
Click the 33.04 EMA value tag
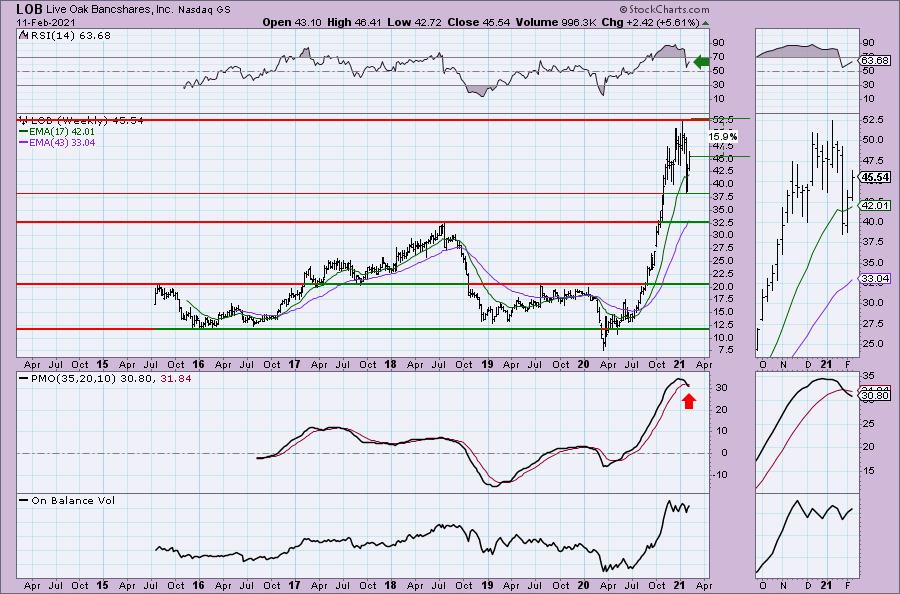(x=875, y=279)
